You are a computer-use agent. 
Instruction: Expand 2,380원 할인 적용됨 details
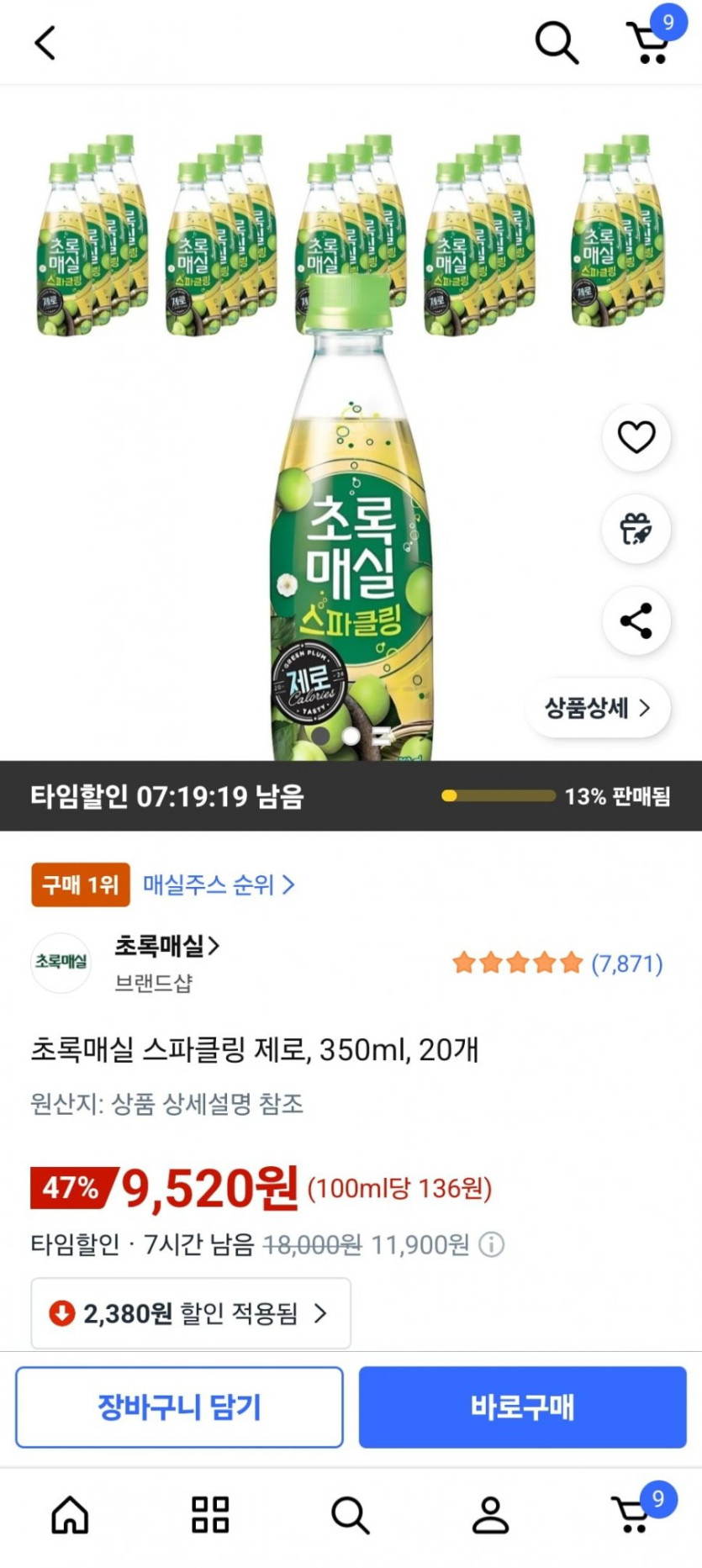pos(191,1313)
